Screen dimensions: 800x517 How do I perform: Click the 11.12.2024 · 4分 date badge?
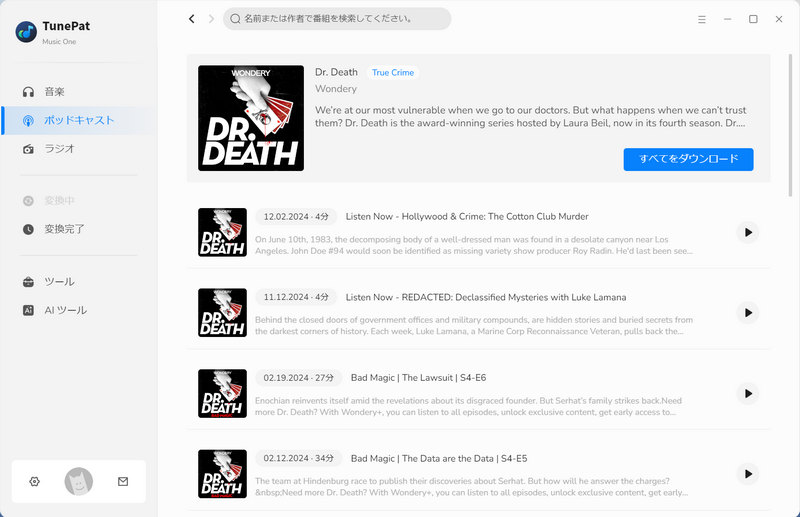pyautogui.click(x=296, y=297)
